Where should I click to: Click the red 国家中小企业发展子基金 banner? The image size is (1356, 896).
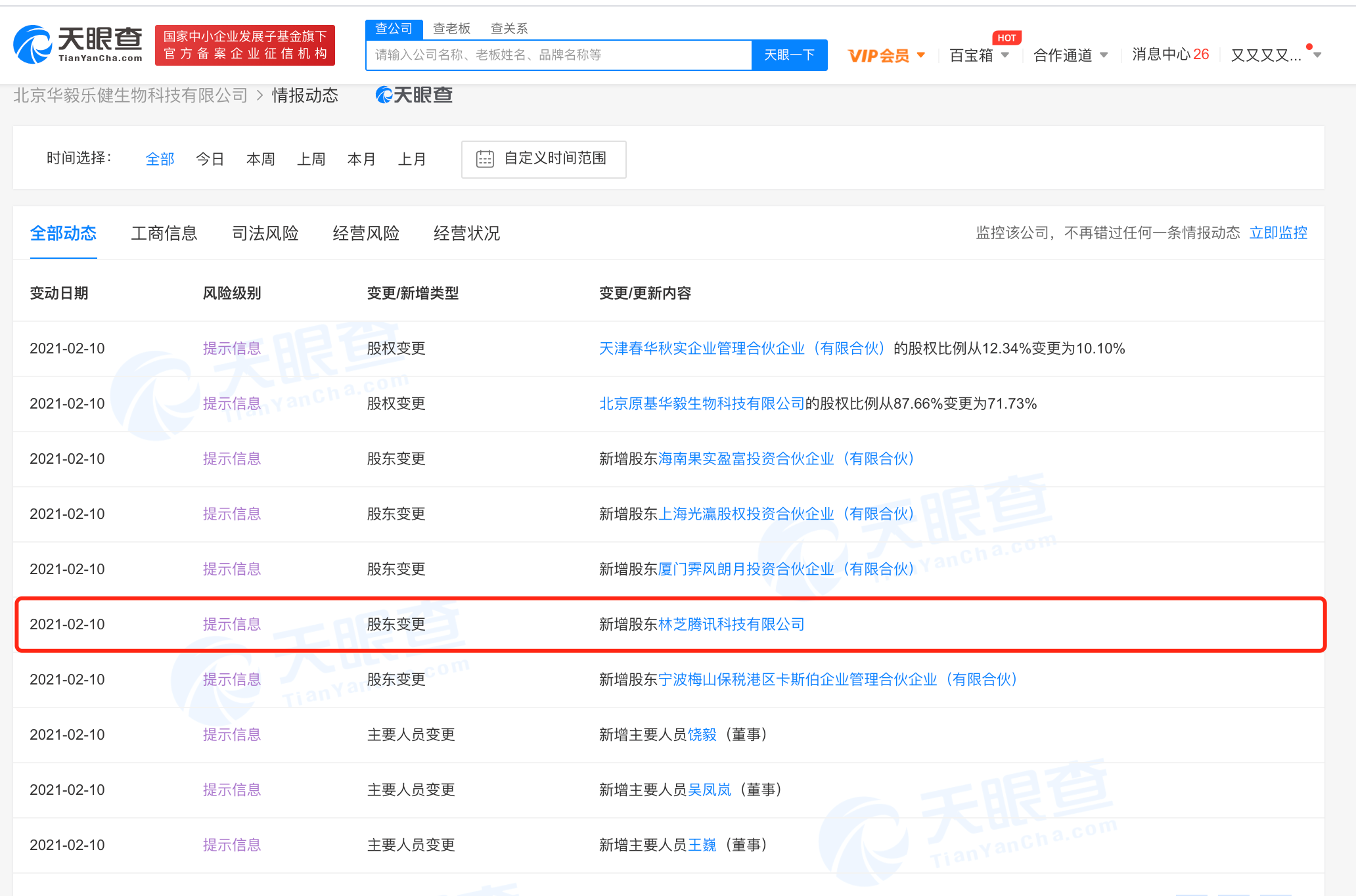(245, 45)
